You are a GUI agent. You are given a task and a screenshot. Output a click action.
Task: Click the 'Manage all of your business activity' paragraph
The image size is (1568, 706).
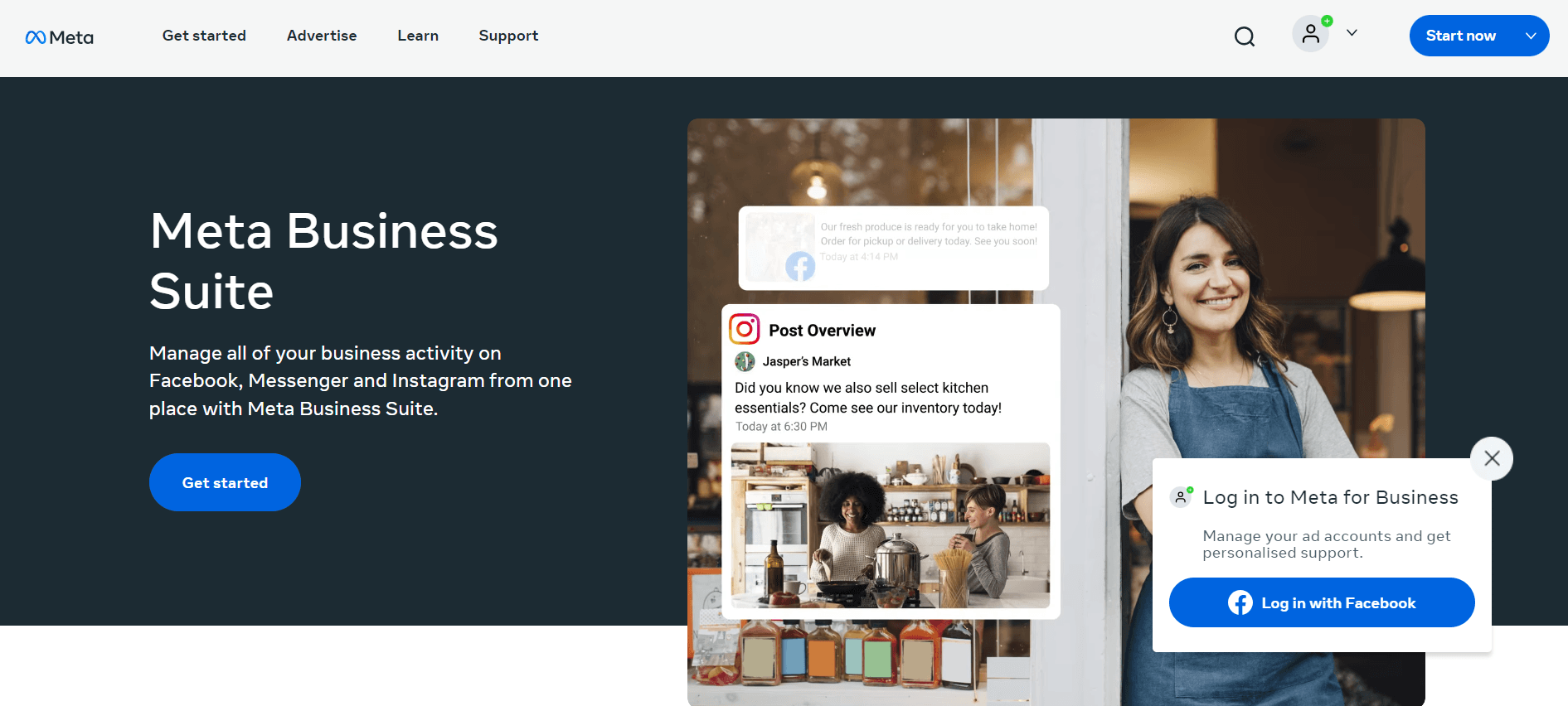pyautogui.click(x=361, y=380)
